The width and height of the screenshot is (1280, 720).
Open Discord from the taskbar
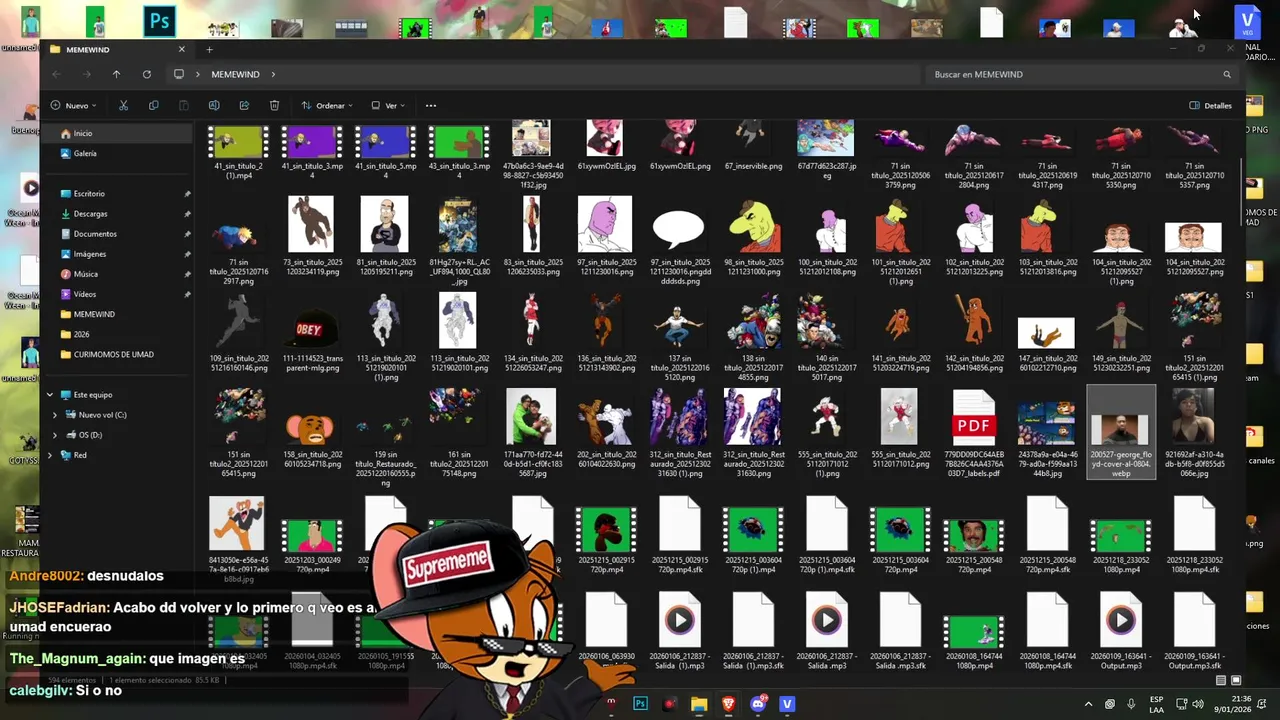tap(758, 704)
